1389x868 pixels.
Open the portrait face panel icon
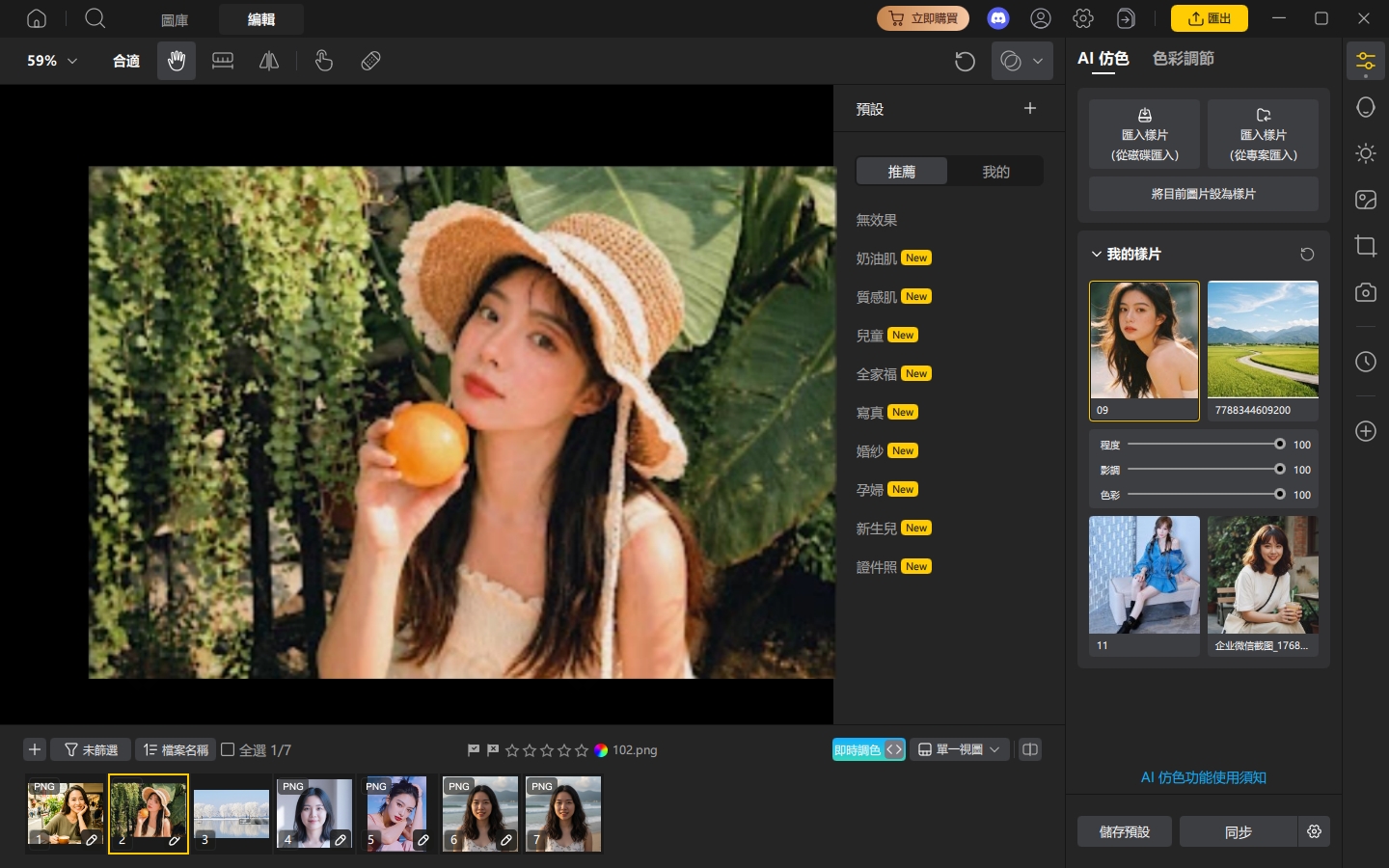(x=1366, y=107)
